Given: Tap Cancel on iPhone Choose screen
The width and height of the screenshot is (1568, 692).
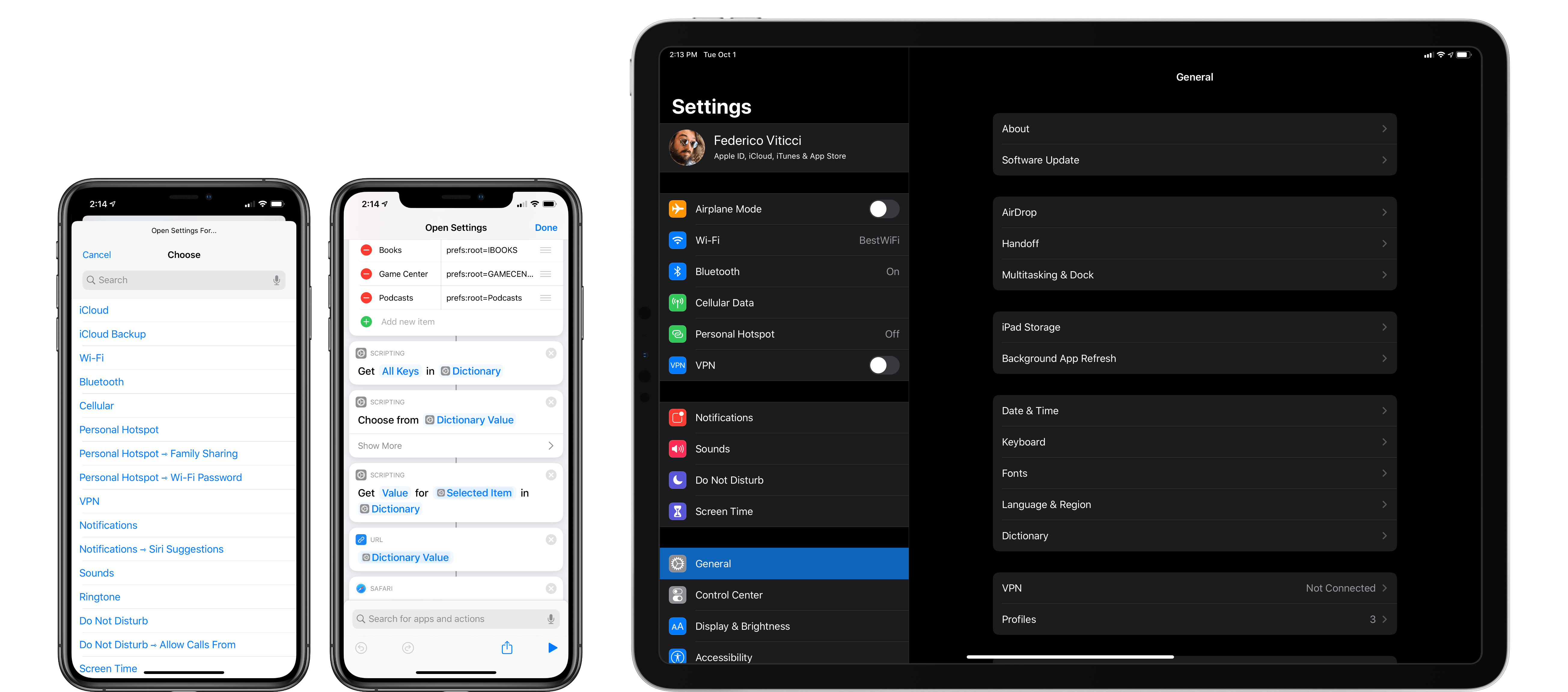Looking at the screenshot, I should (x=96, y=255).
